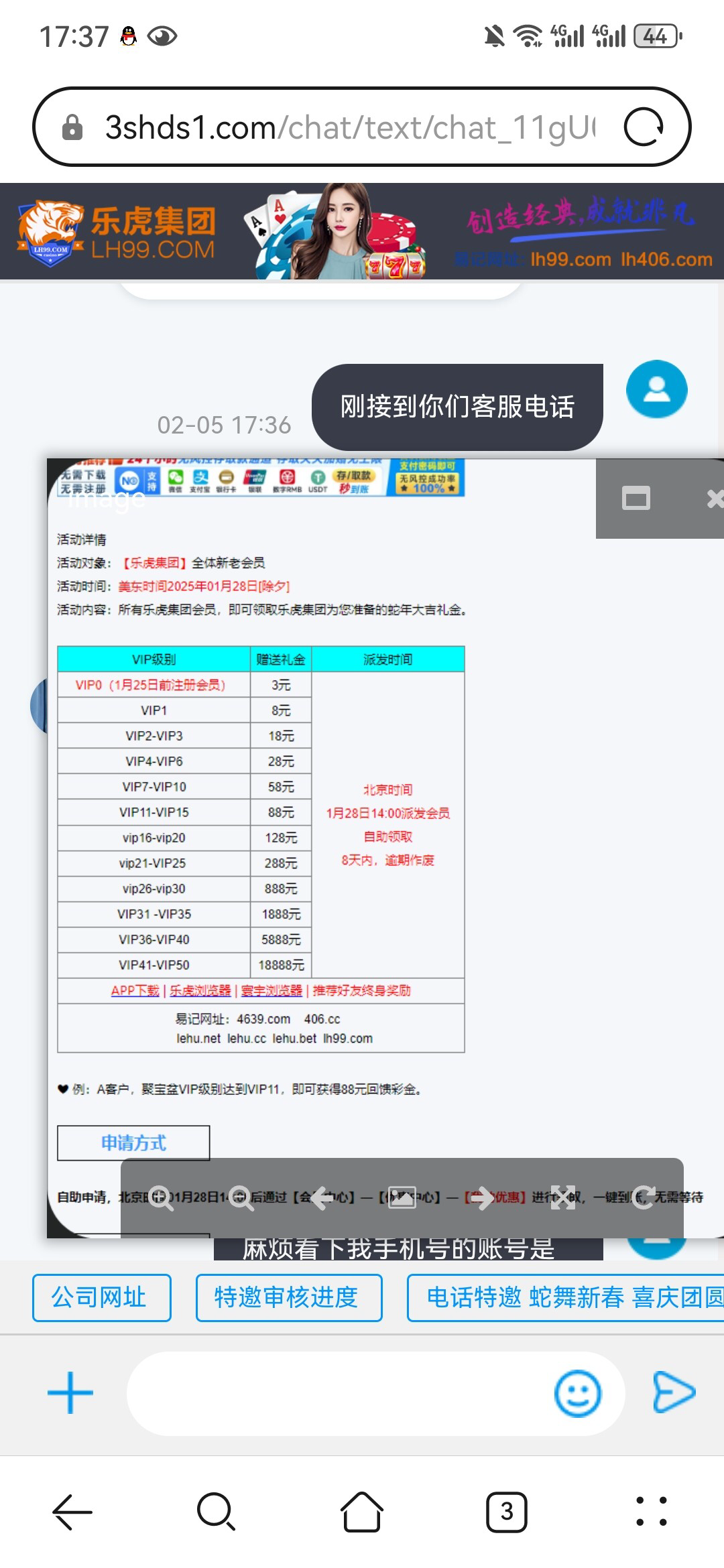Send the chat message
The image size is (724, 1568).
674,1392
